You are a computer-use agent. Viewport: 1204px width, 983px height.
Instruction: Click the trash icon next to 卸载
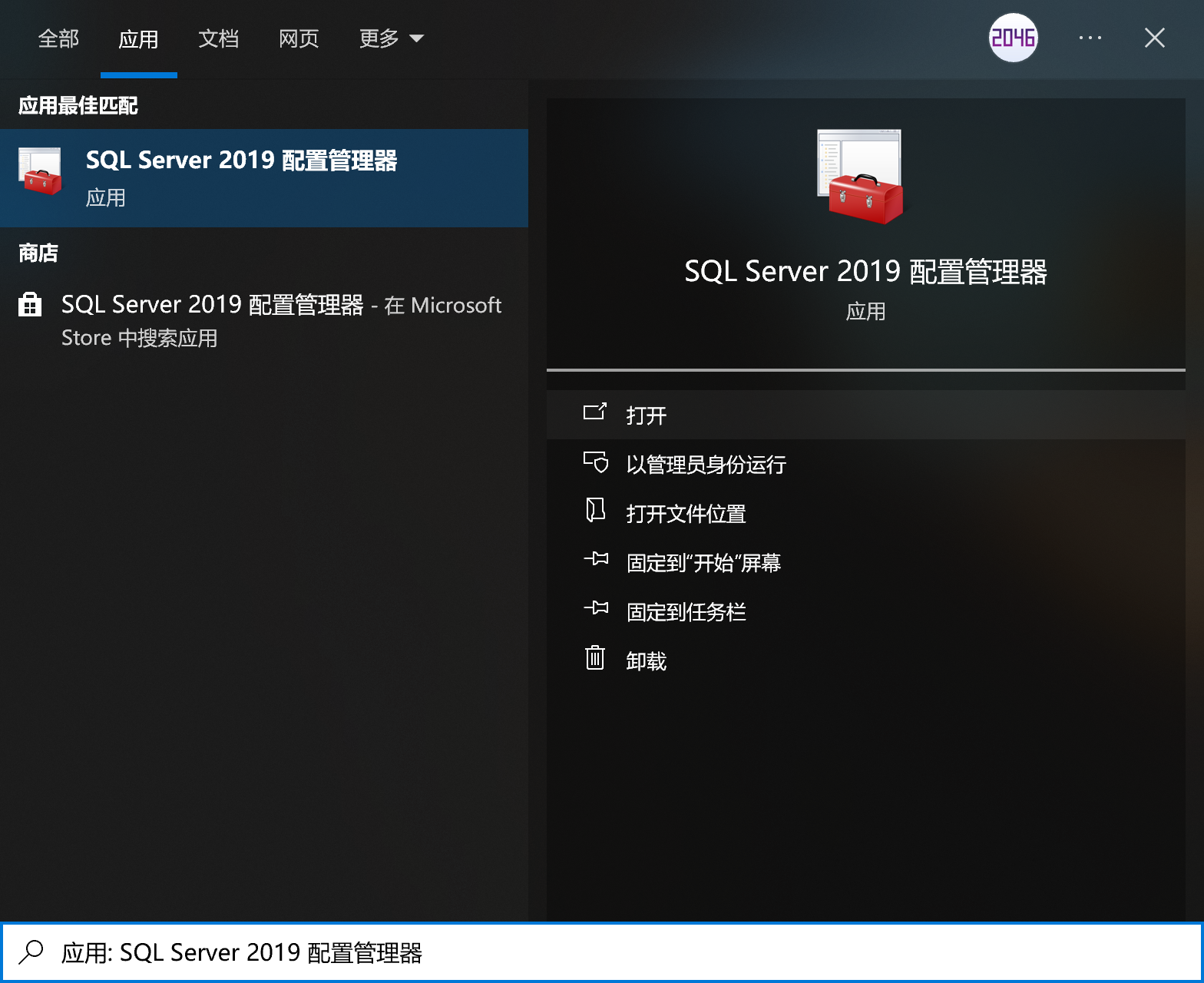click(595, 658)
